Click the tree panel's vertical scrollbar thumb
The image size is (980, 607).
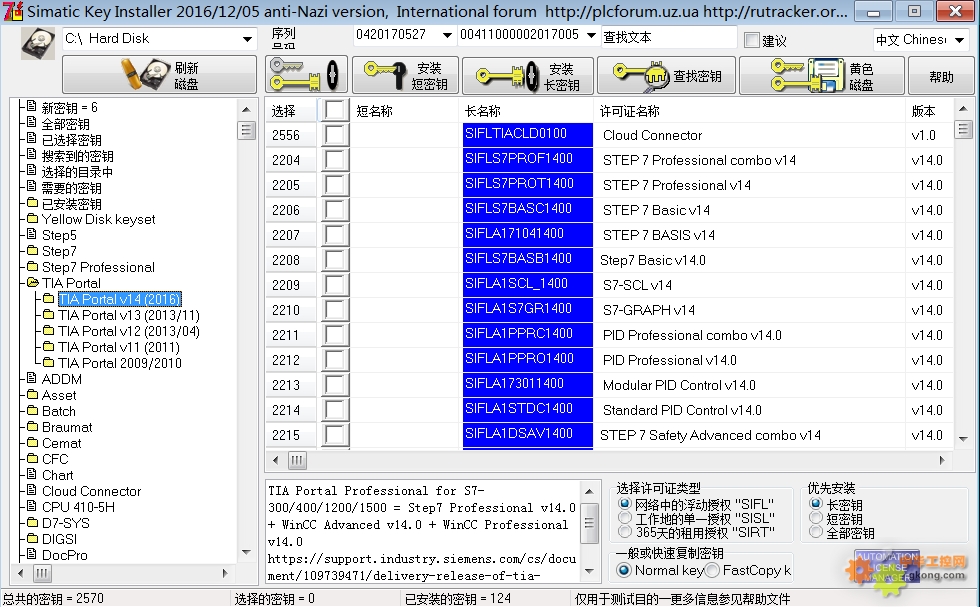coord(247,130)
